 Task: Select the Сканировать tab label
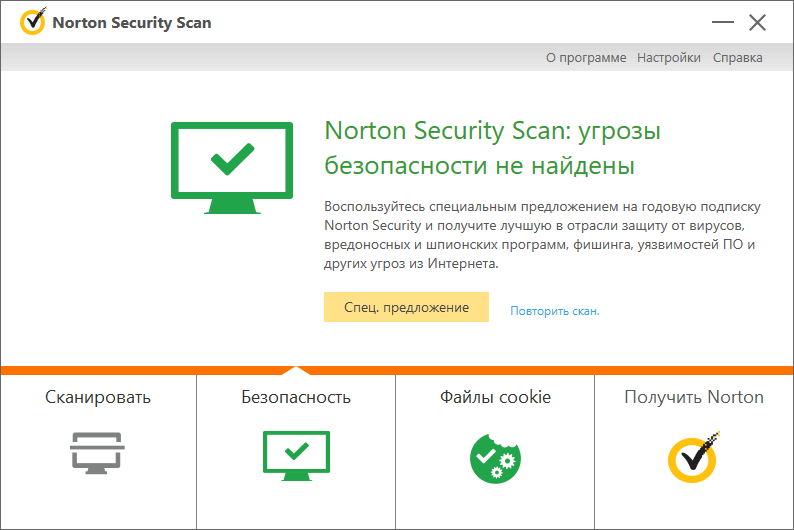pyautogui.click(x=97, y=397)
